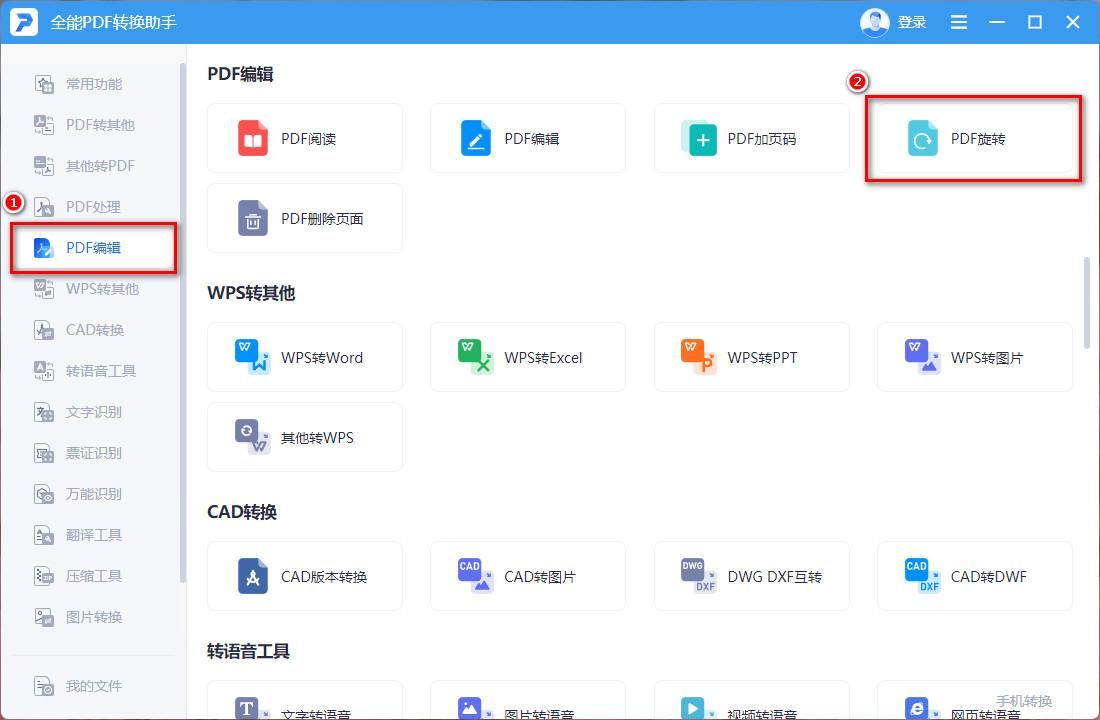Launch the CAD版本转换 tool
The width and height of the screenshot is (1100, 720).
point(304,576)
